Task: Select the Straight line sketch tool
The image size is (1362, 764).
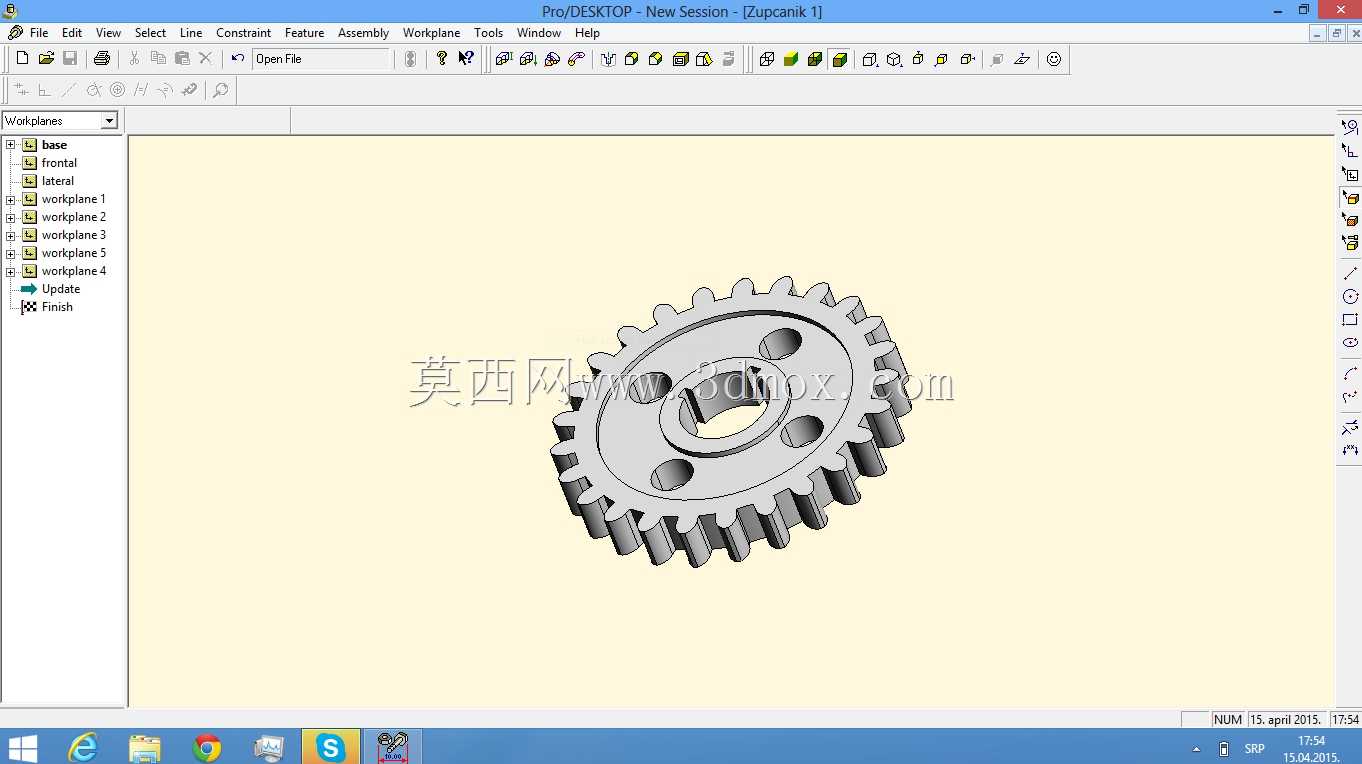Action: (1350, 273)
